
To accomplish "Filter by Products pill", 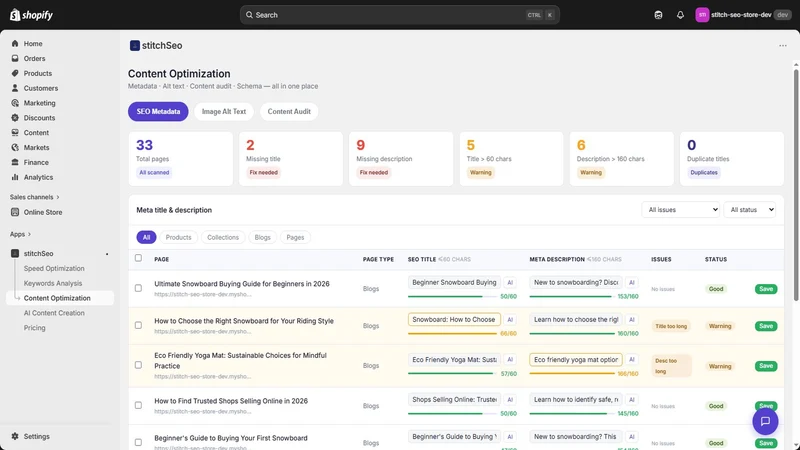I will [x=178, y=237].
